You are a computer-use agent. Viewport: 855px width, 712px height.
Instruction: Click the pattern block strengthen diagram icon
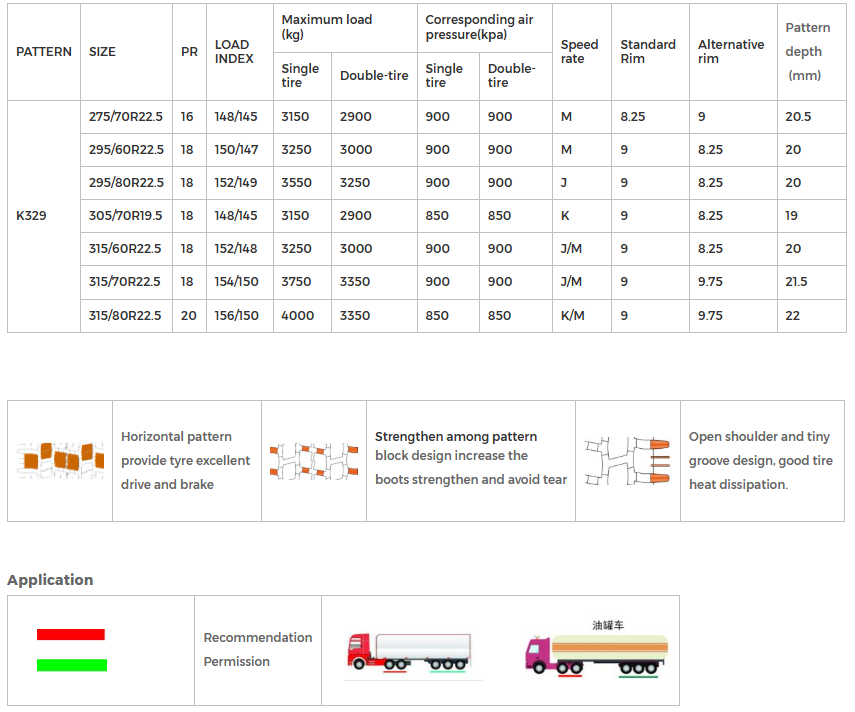[x=314, y=461]
